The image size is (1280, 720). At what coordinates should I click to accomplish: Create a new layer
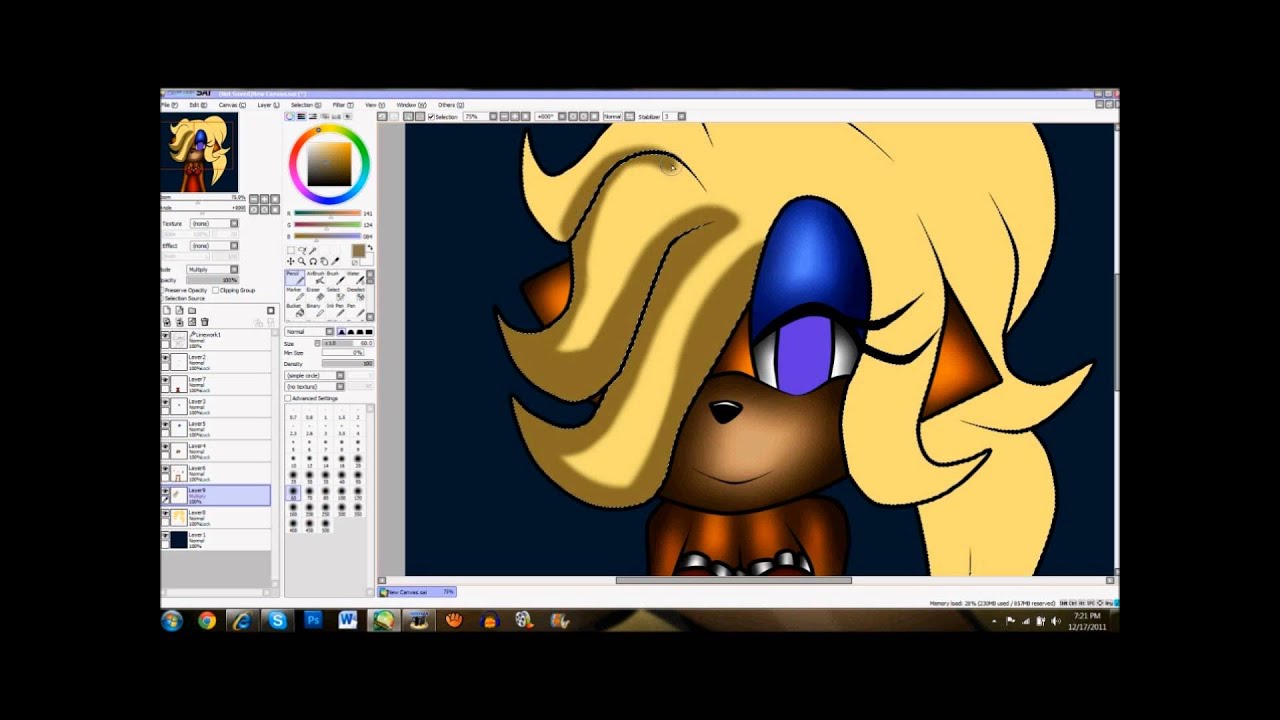(167, 310)
